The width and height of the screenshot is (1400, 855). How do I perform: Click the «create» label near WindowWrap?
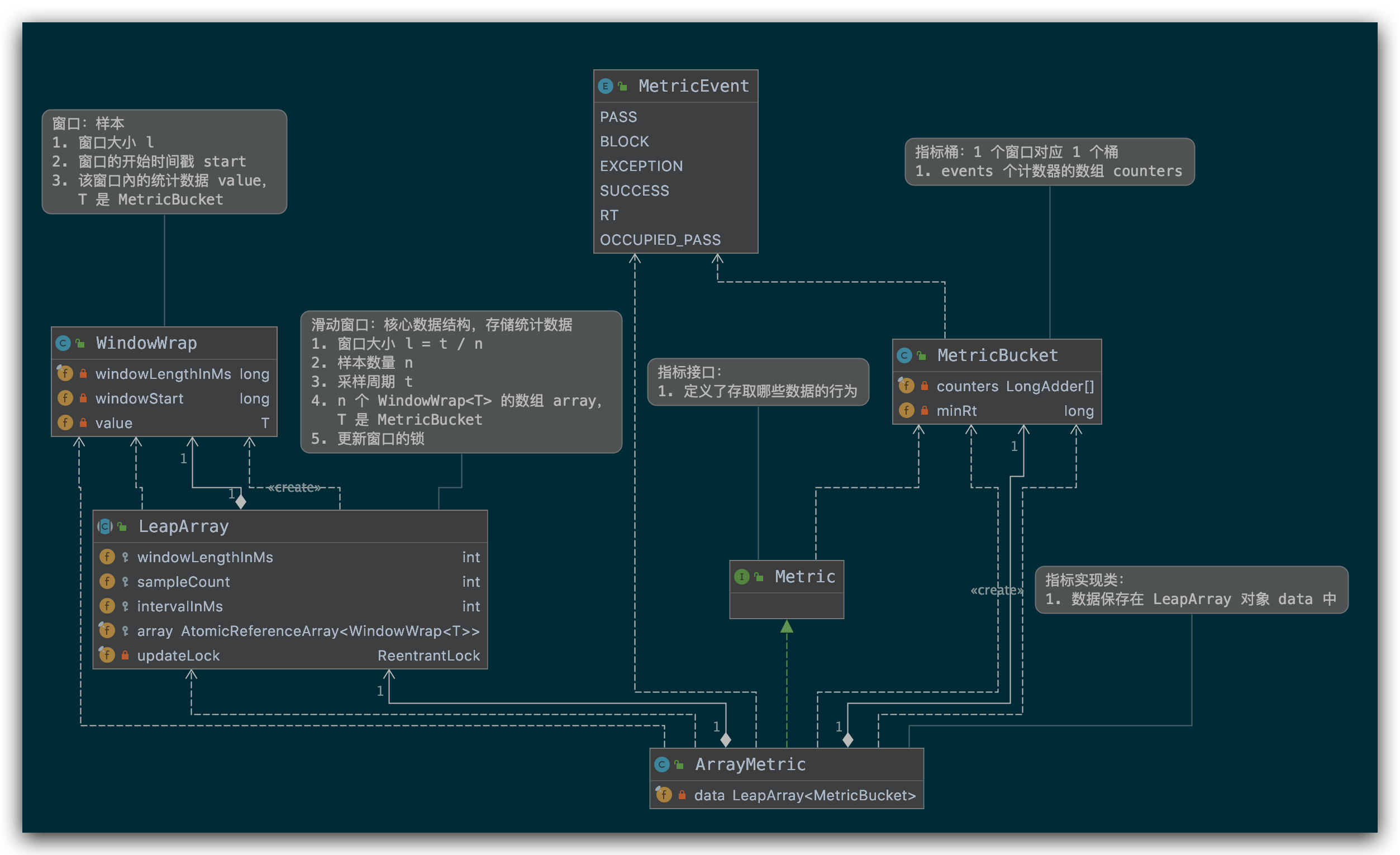point(294,487)
